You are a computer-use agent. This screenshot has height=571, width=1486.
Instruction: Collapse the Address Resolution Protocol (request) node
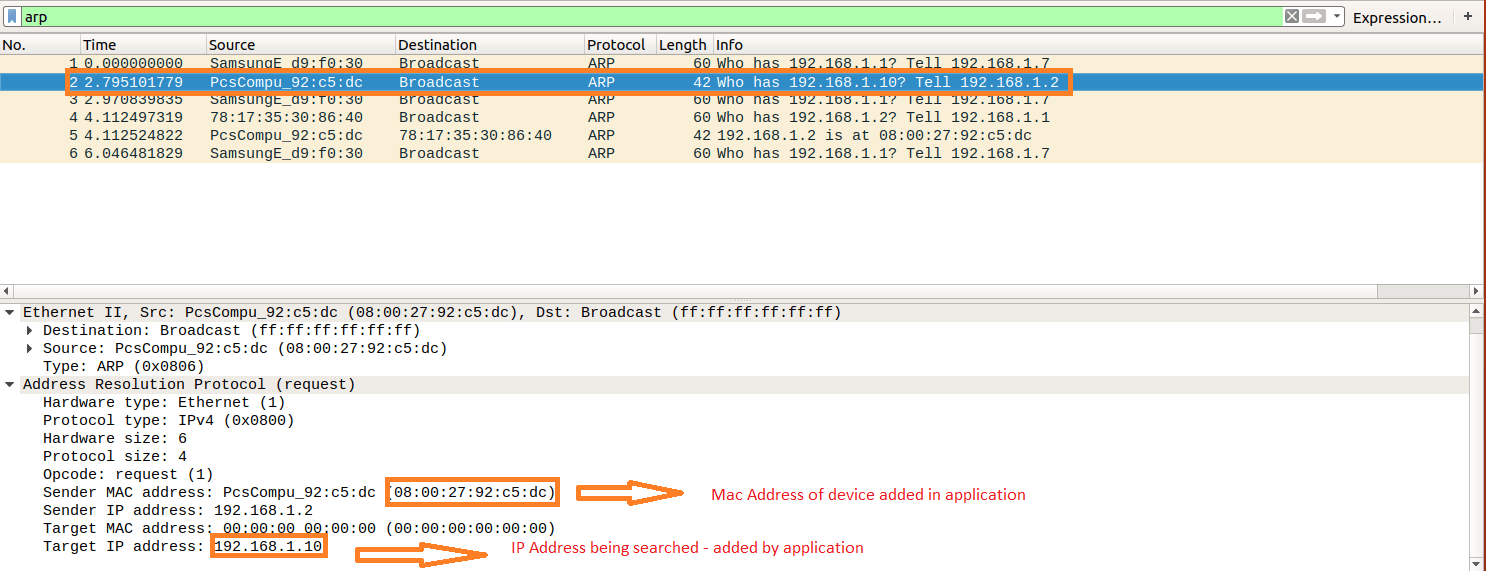10,385
